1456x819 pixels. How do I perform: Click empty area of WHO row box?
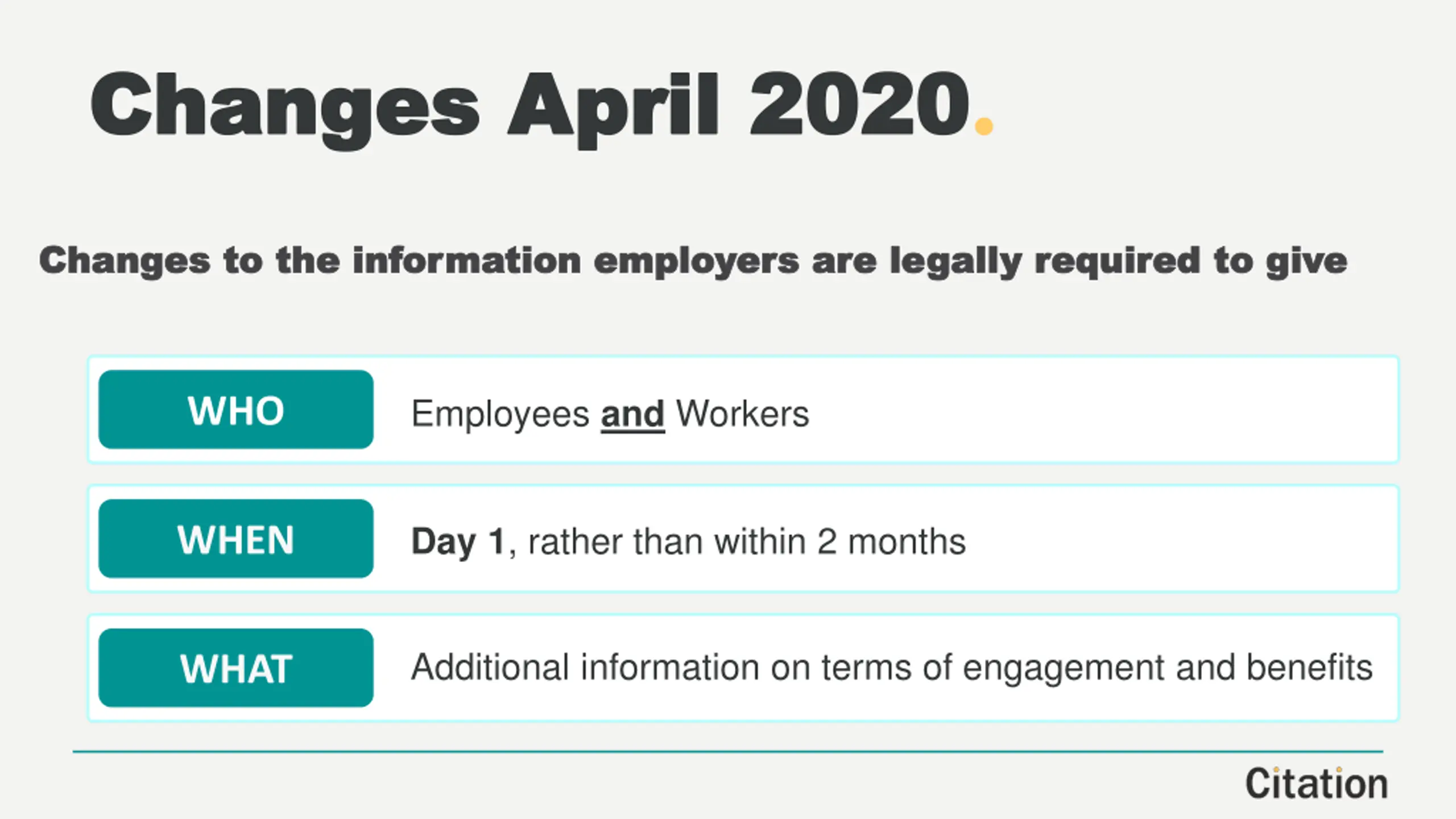(1103, 409)
